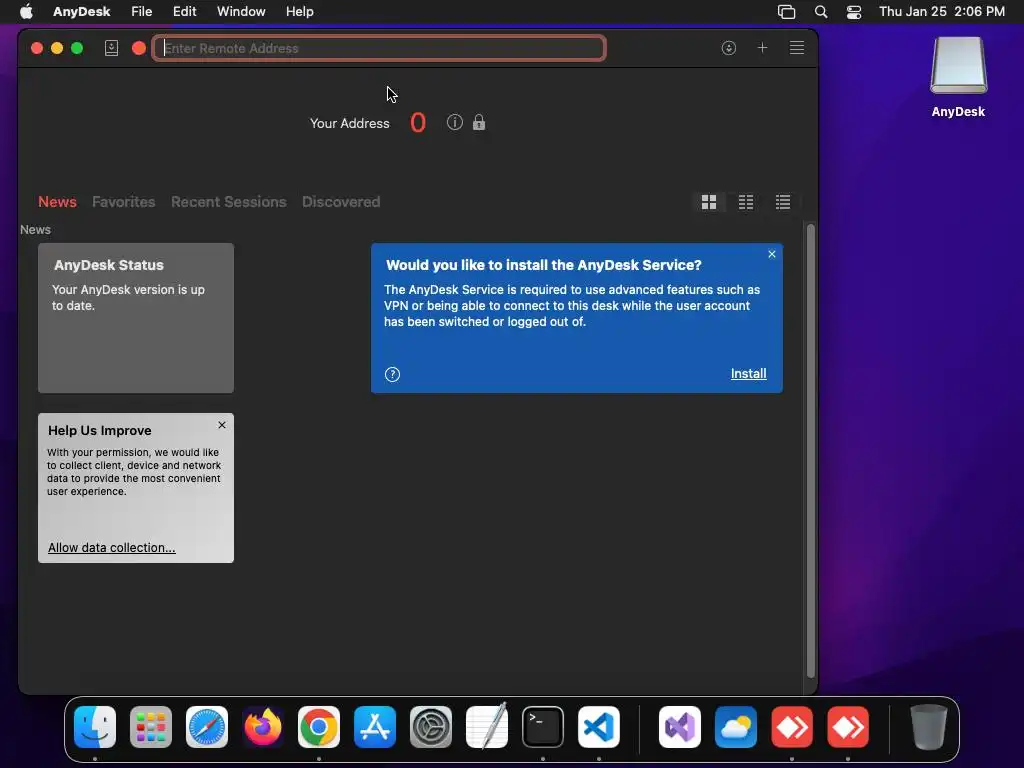Click the red status dot beside address field
This screenshot has height=768, width=1024.
click(x=138, y=48)
